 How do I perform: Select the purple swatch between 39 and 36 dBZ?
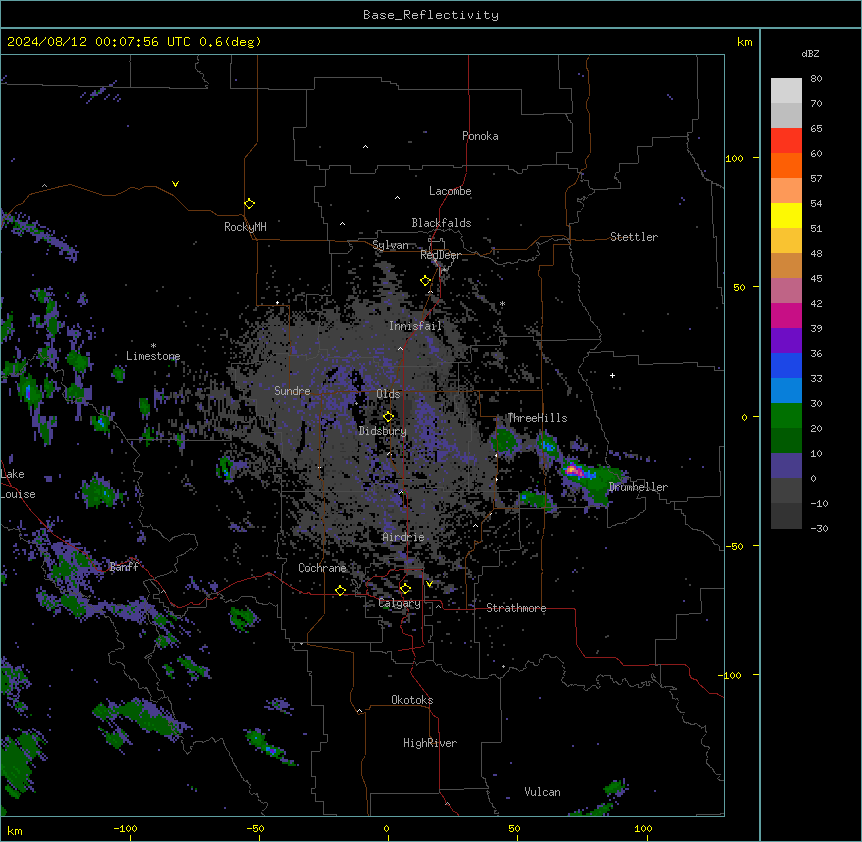[786, 341]
